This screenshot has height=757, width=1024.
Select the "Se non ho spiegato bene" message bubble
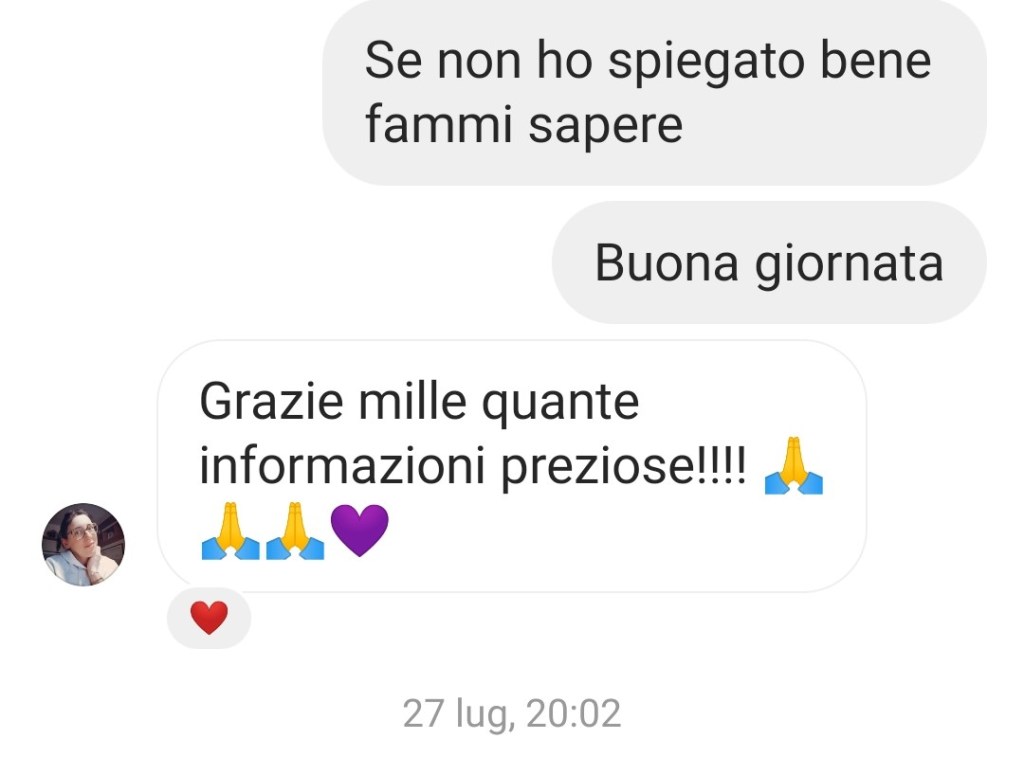coord(654,92)
